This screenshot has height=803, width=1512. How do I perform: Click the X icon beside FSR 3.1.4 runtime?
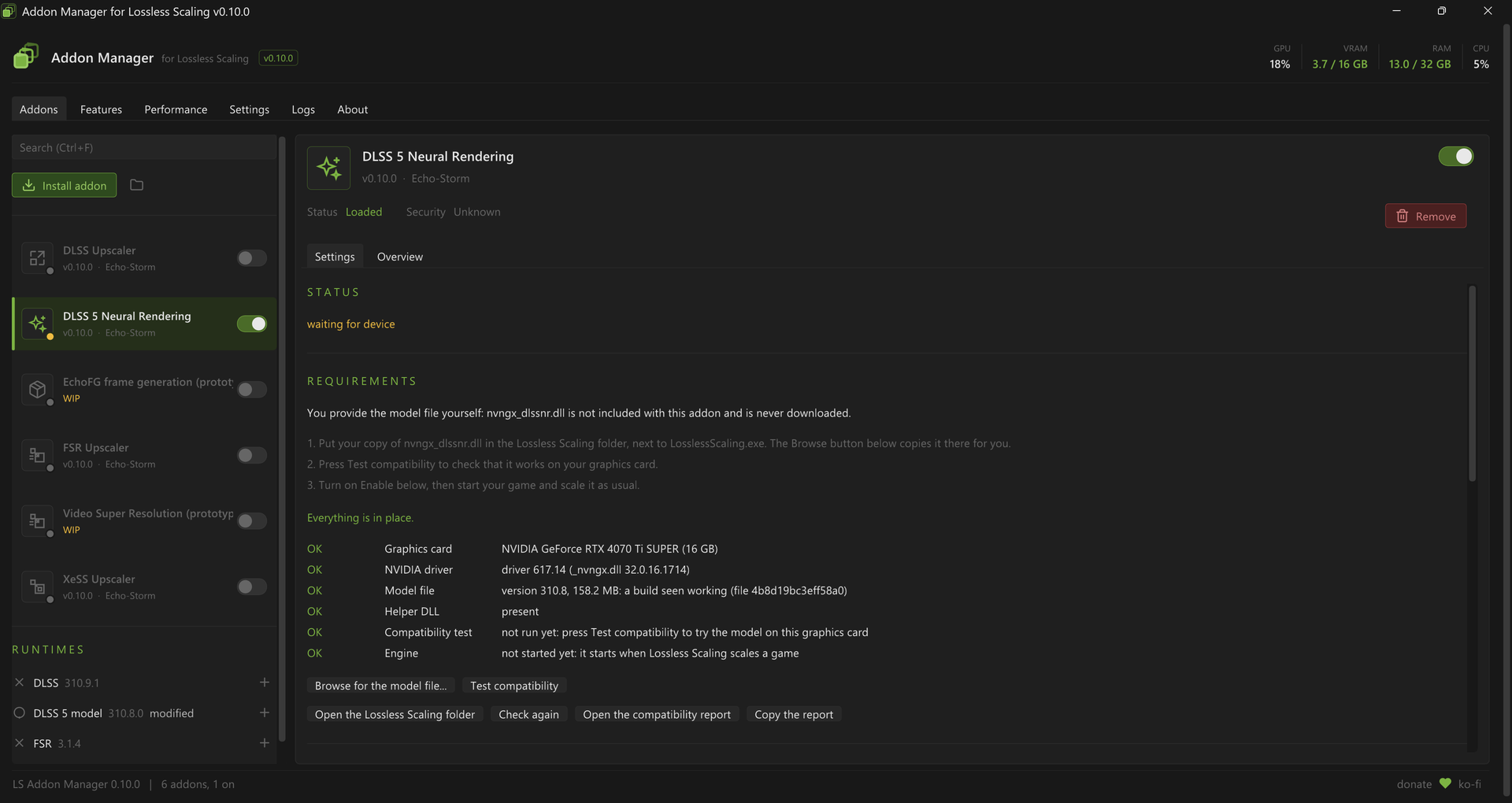click(x=20, y=743)
